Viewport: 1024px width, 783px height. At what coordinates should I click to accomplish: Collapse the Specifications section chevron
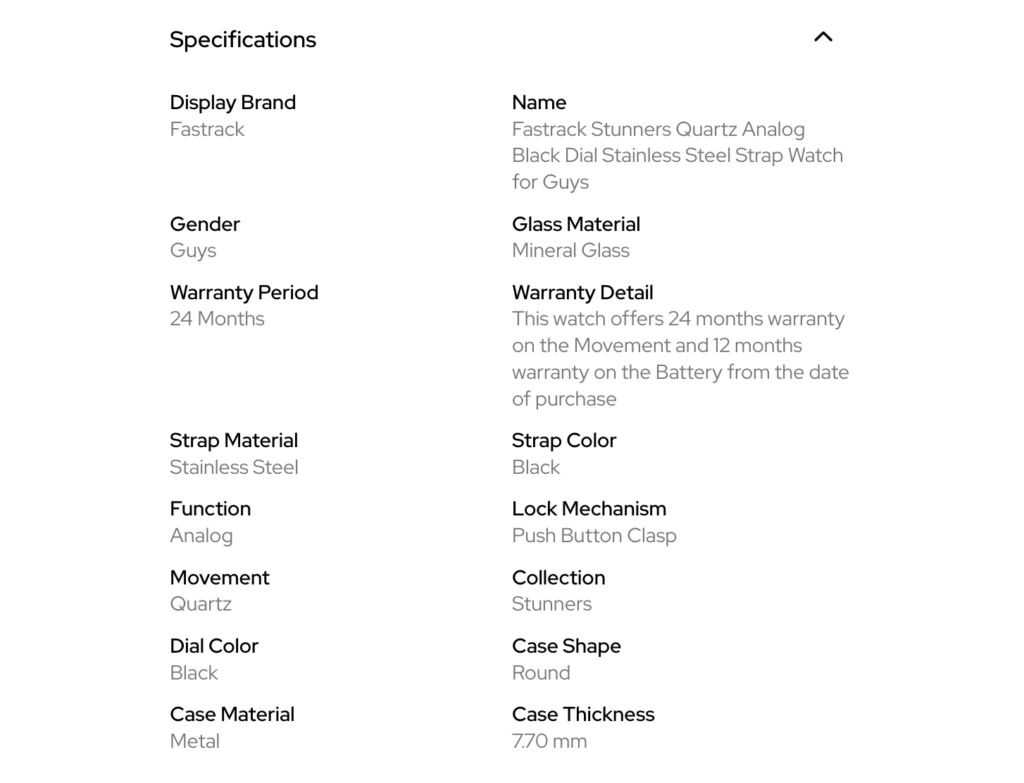point(823,37)
